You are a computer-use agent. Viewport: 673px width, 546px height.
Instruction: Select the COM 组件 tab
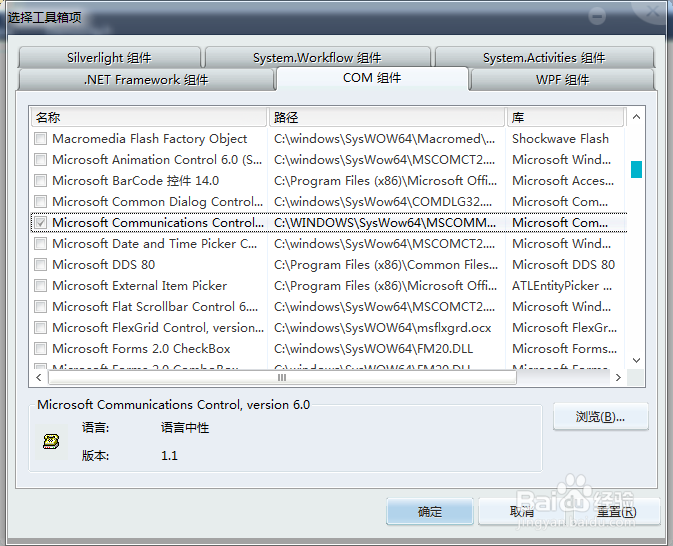[372, 78]
